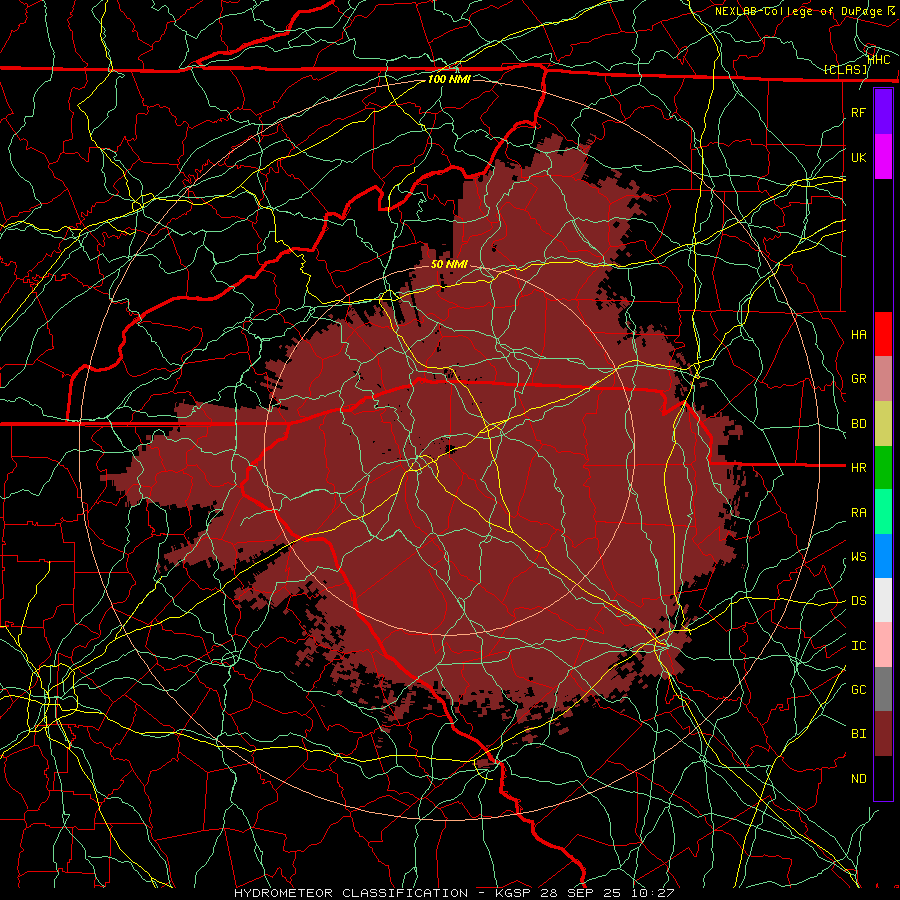Click the RF purple legend swatch
The width and height of the screenshot is (900, 900).
click(883, 112)
